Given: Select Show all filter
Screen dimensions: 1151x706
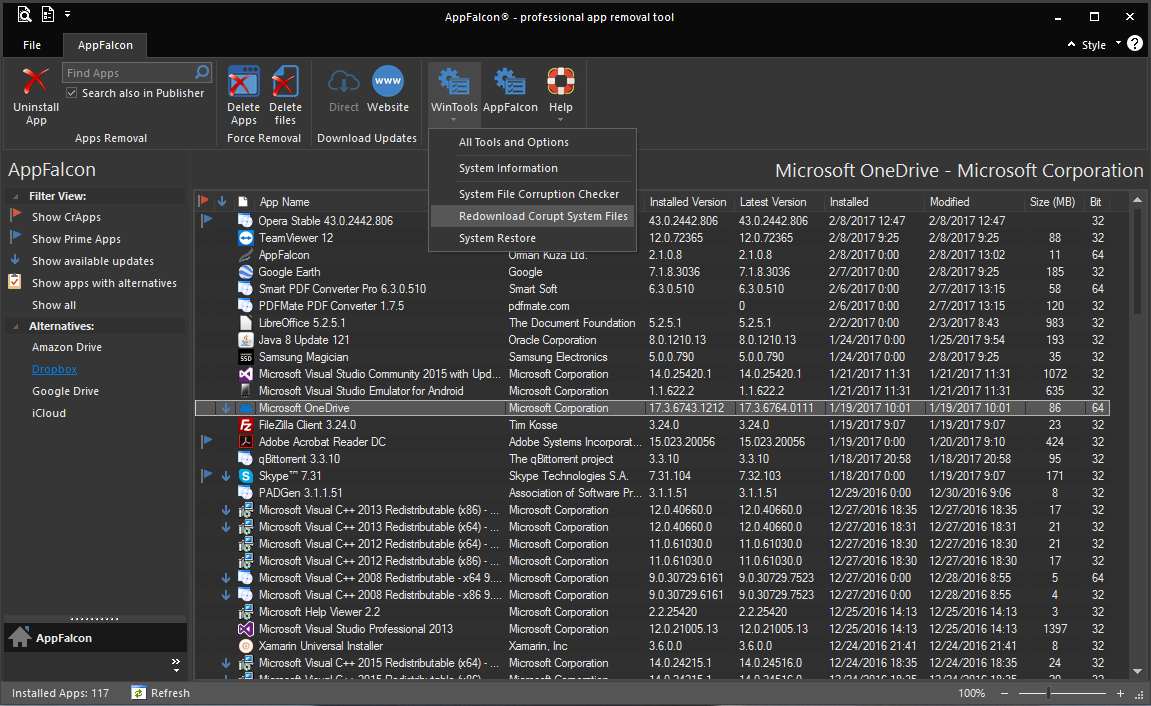Looking at the screenshot, I should tap(54, 305).
